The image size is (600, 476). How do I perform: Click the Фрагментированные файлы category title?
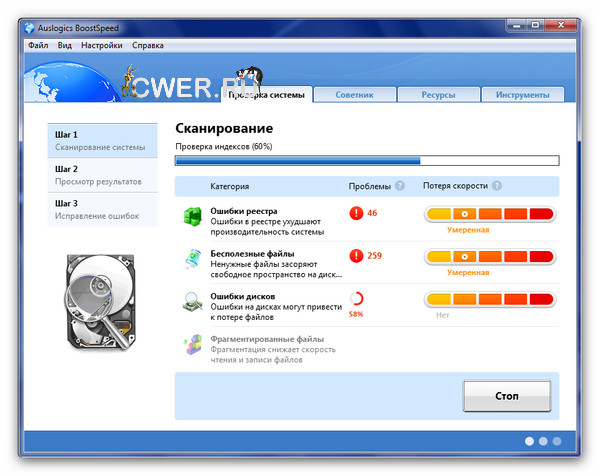coord(267,339)
